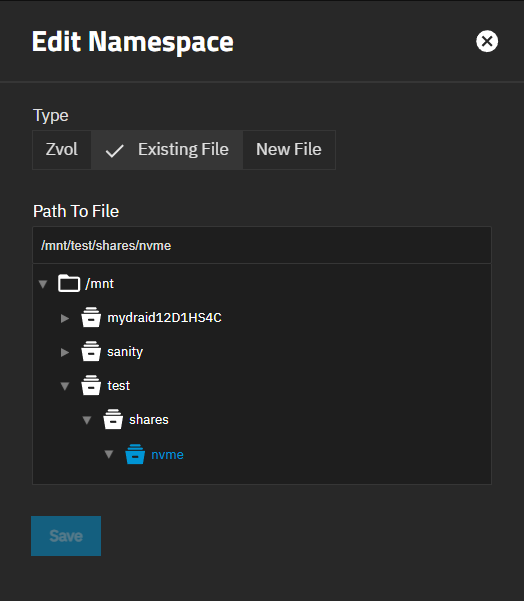The height and width of the screenshot is (601, 524).
Task: Collapse the test node arrow
Action: [65, 386]
